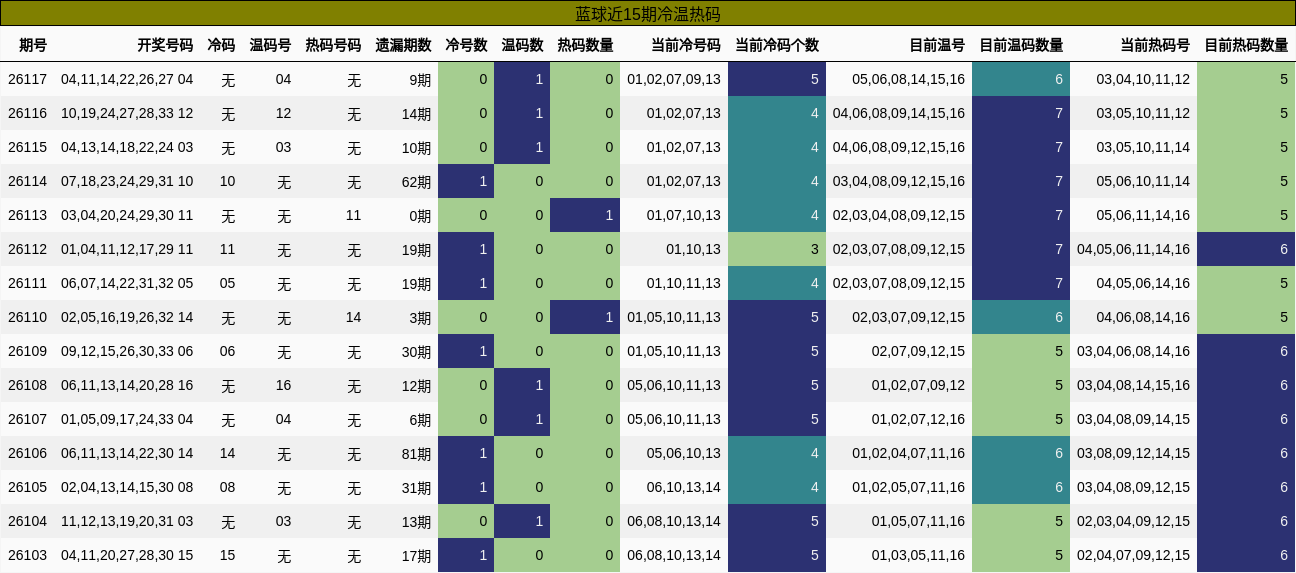
Task: Click warm numbers 05,06,08,14,15,16
Action: [909, 79]
